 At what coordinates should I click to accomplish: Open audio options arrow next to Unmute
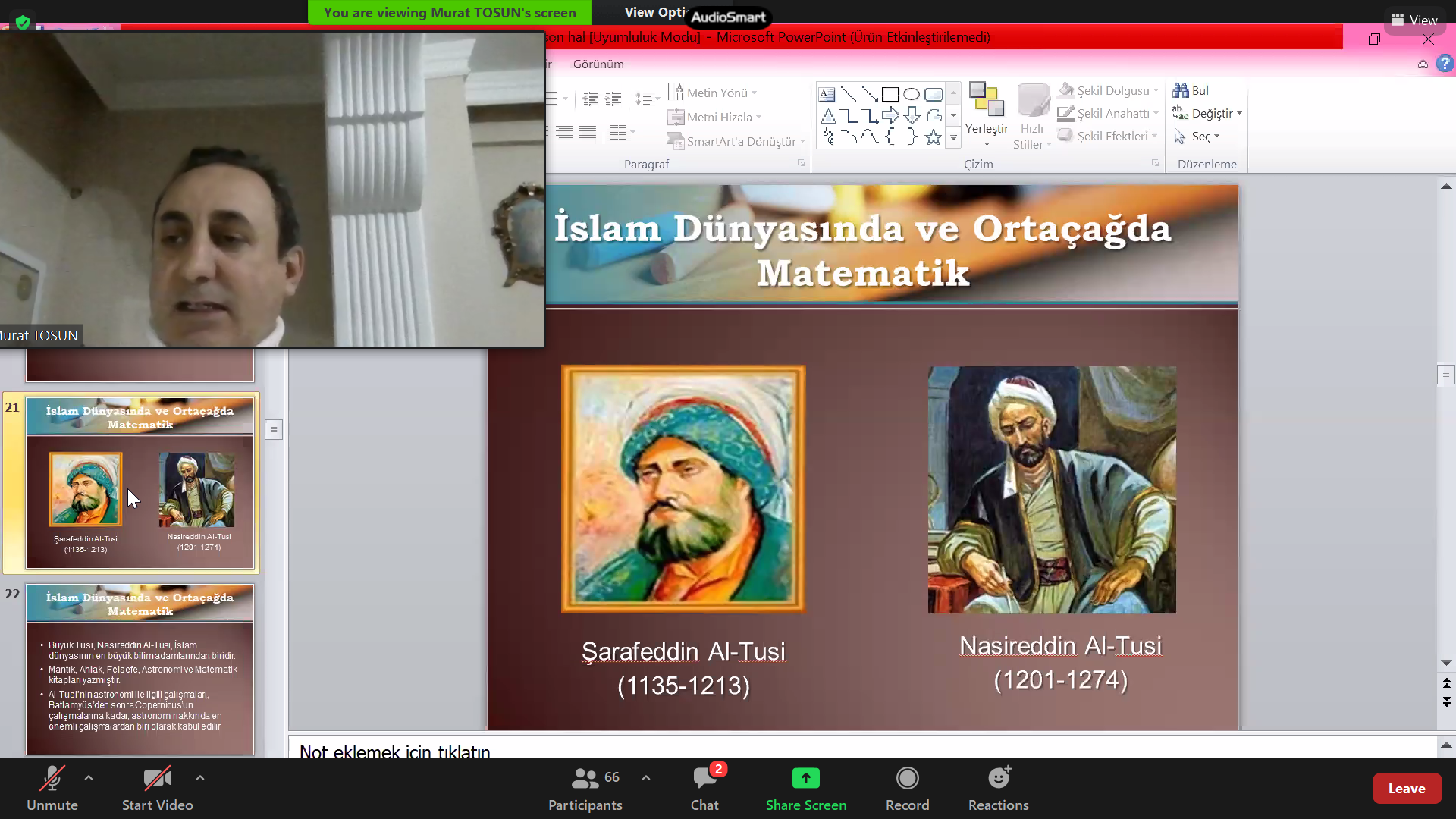click(89, 777)
